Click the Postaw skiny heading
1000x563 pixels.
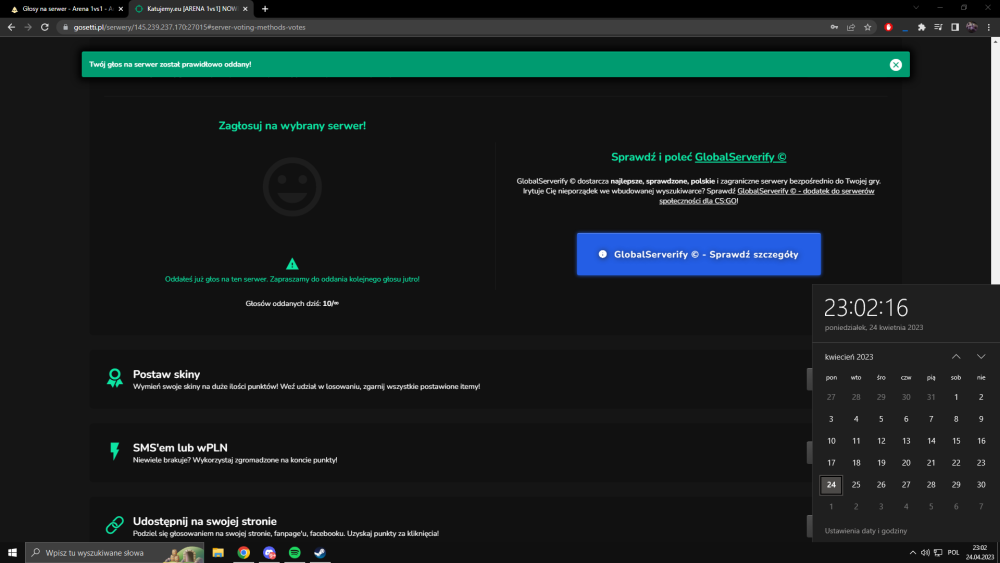[x=166, y=374]
